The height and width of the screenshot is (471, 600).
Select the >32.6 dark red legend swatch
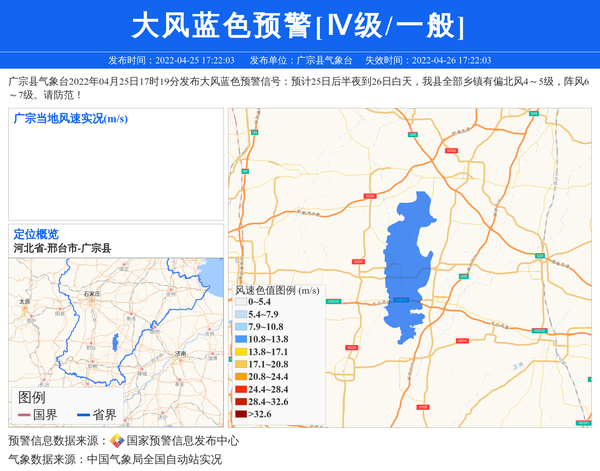pos(240,414)
